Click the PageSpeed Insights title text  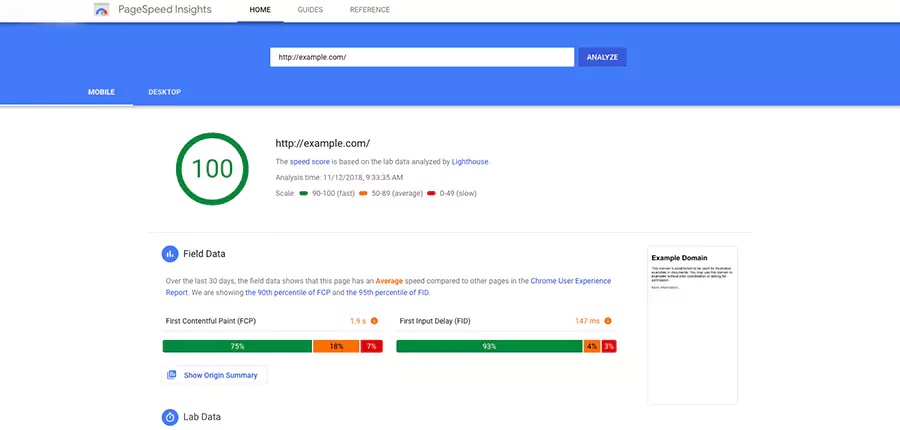[165, 10]
